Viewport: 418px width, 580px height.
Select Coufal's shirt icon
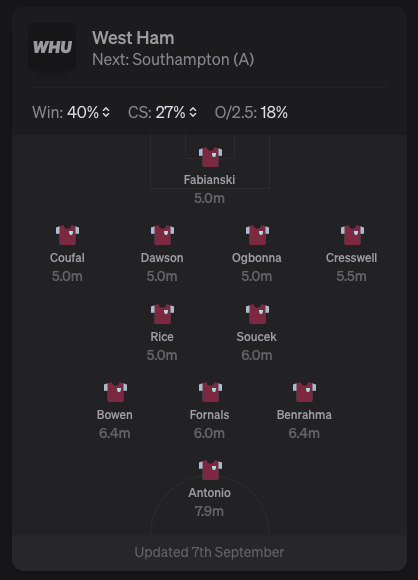point(67,235)
